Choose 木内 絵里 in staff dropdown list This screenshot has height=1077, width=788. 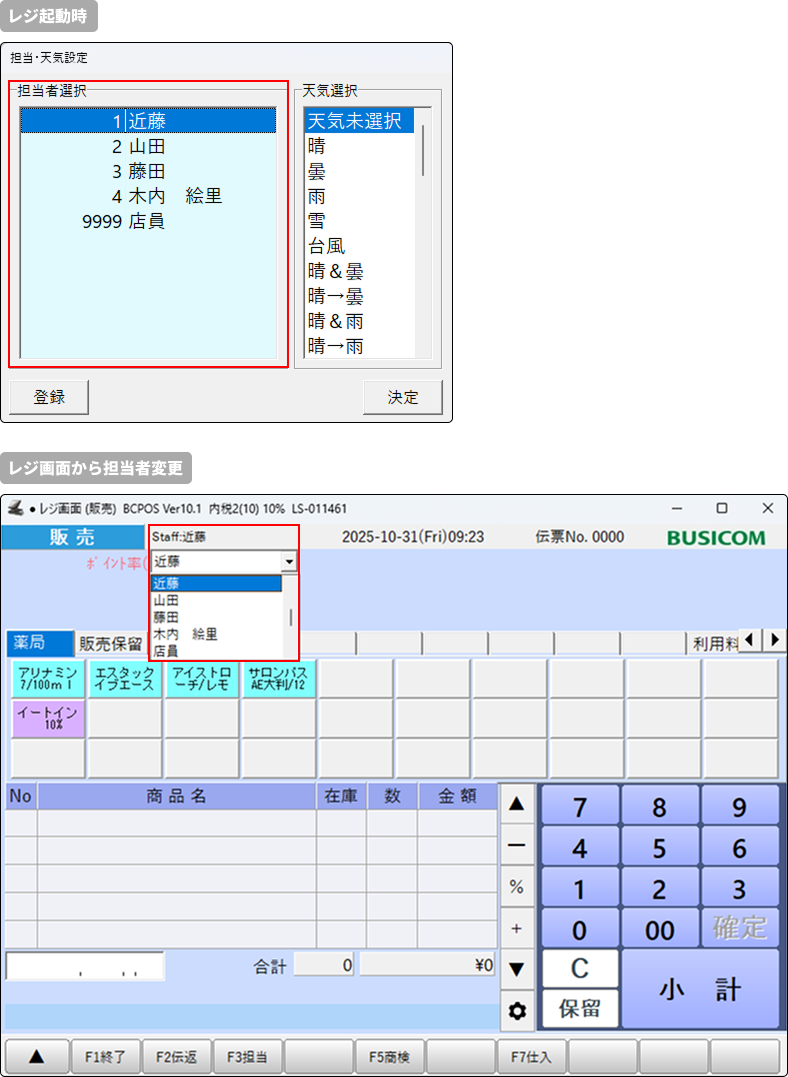185,634
